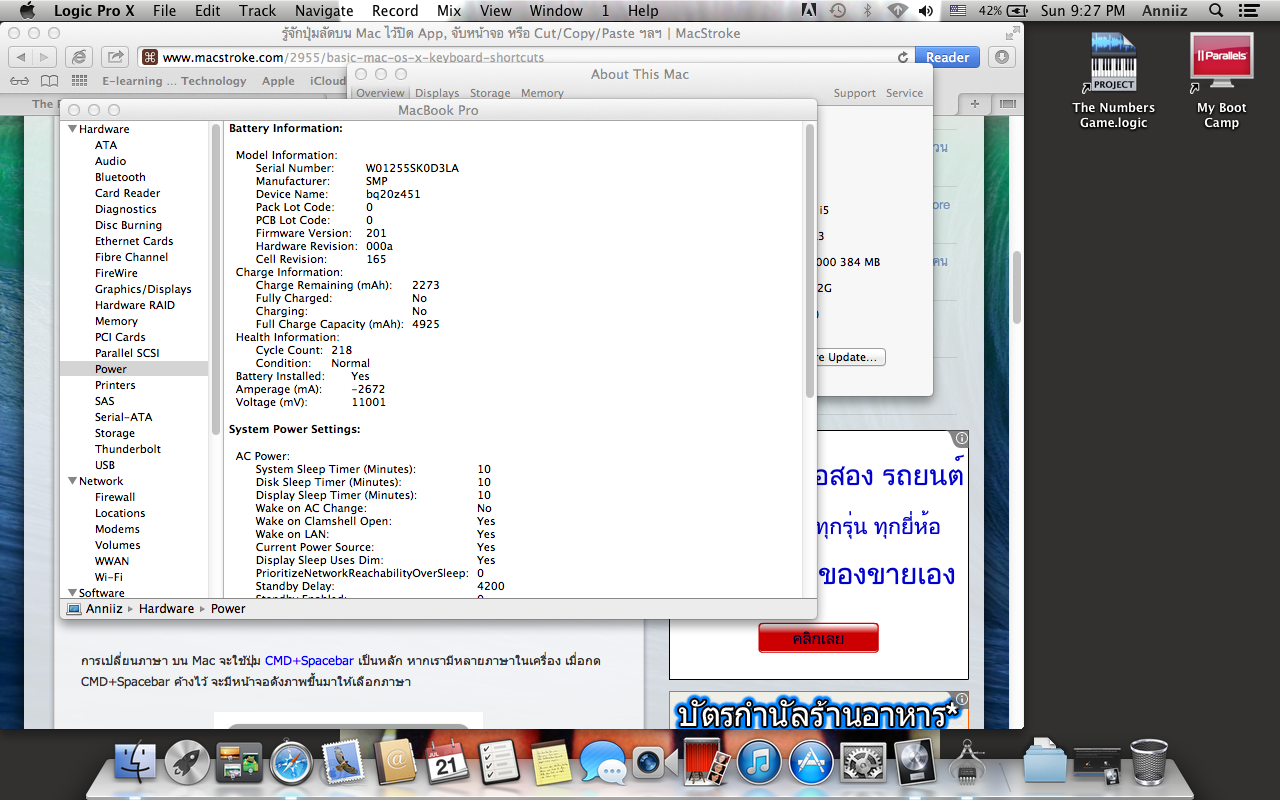This screenshot has width=1280, height=800.
Task: Click the volume icon in the menu bar
Action: click(926, 11)
